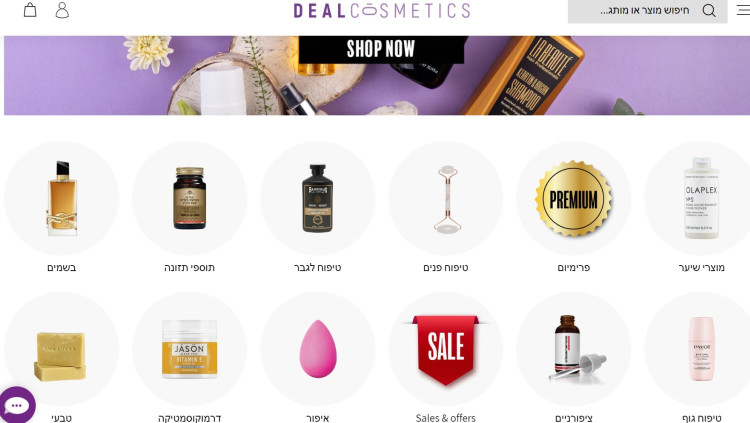Open the red SALE ribbon category
The image size is (750, 423).
tap(445, 350)
